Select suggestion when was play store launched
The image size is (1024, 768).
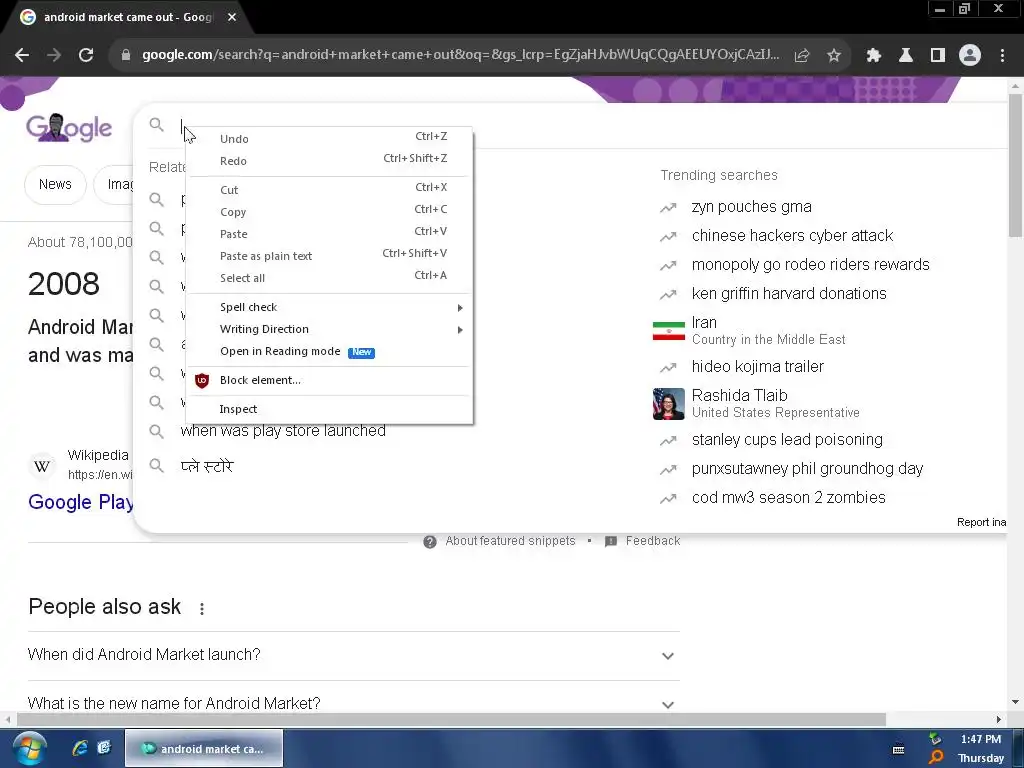point(283,431)
